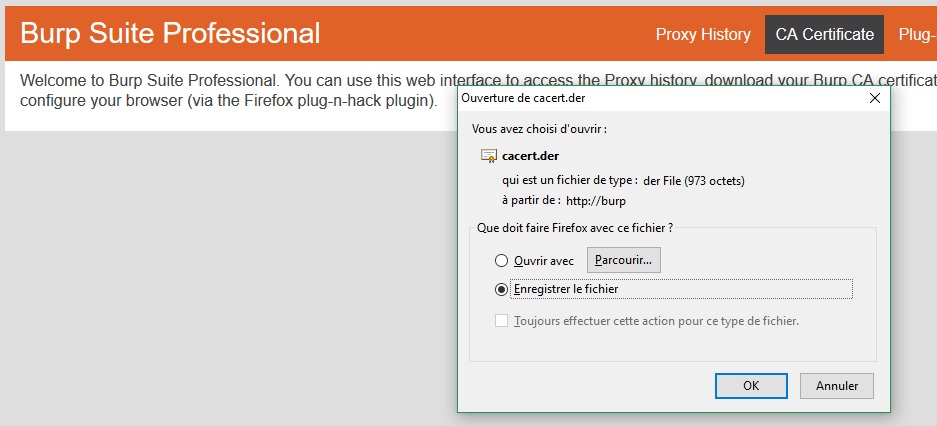Confirm the download with OK
This screenshot has height=426, width=937.
point(751,385)
